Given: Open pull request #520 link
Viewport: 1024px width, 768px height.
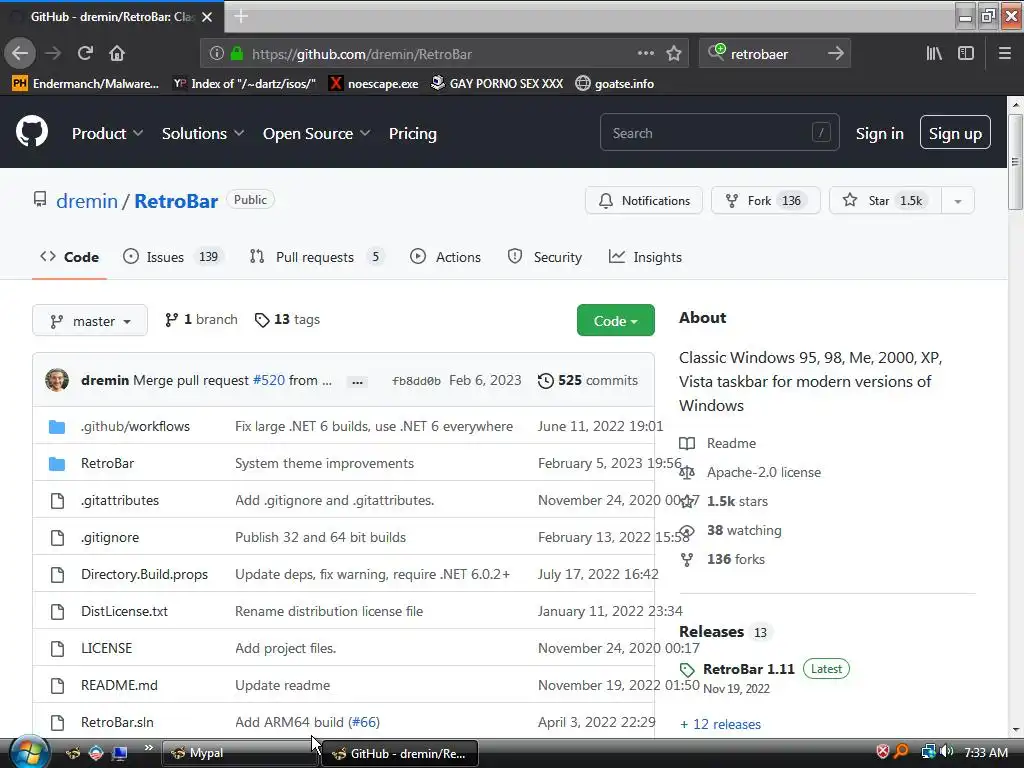Looking at the screenshot, I should tap(268, 381).
